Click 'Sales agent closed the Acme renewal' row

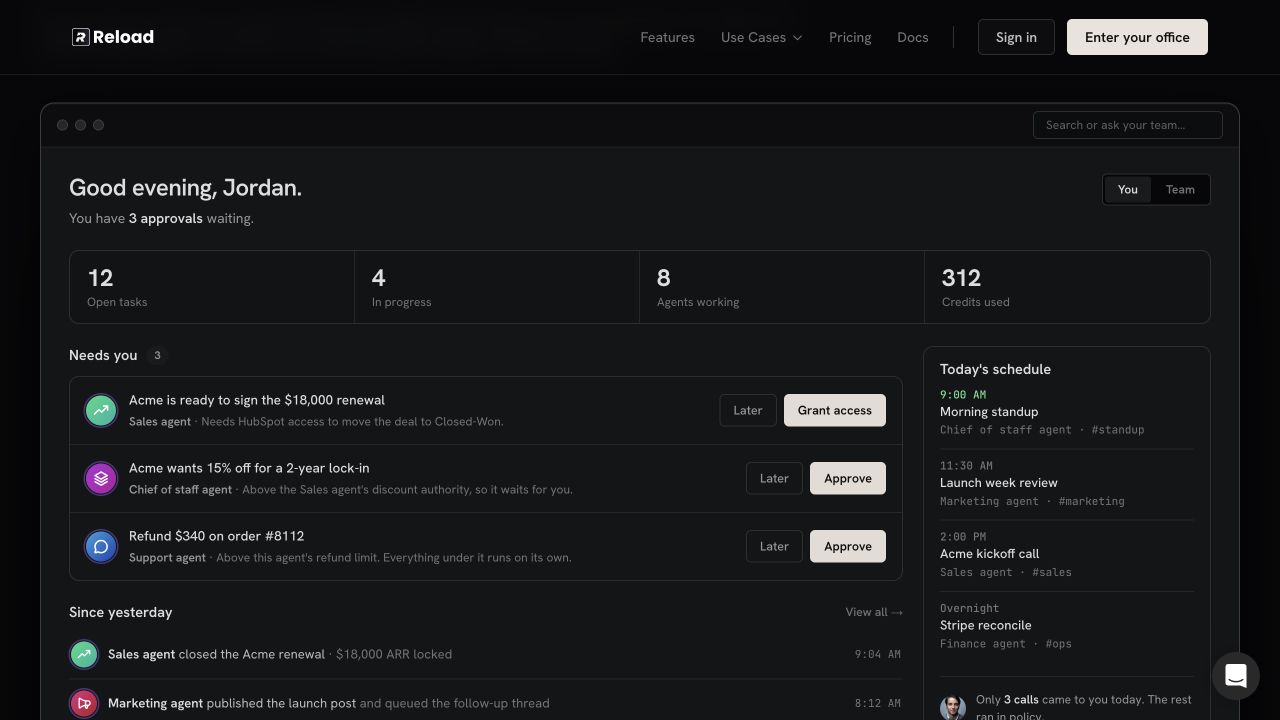485,654
